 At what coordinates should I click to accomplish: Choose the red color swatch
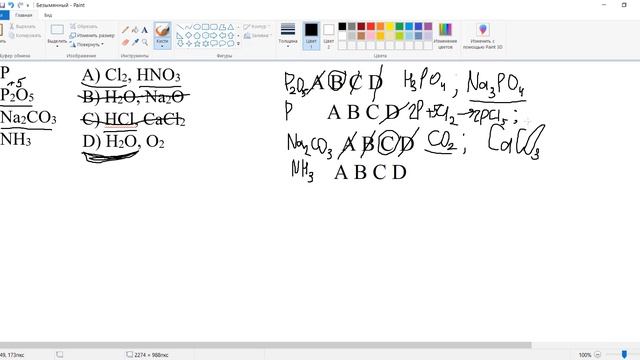pyautogui.click(x=371, y=27)
